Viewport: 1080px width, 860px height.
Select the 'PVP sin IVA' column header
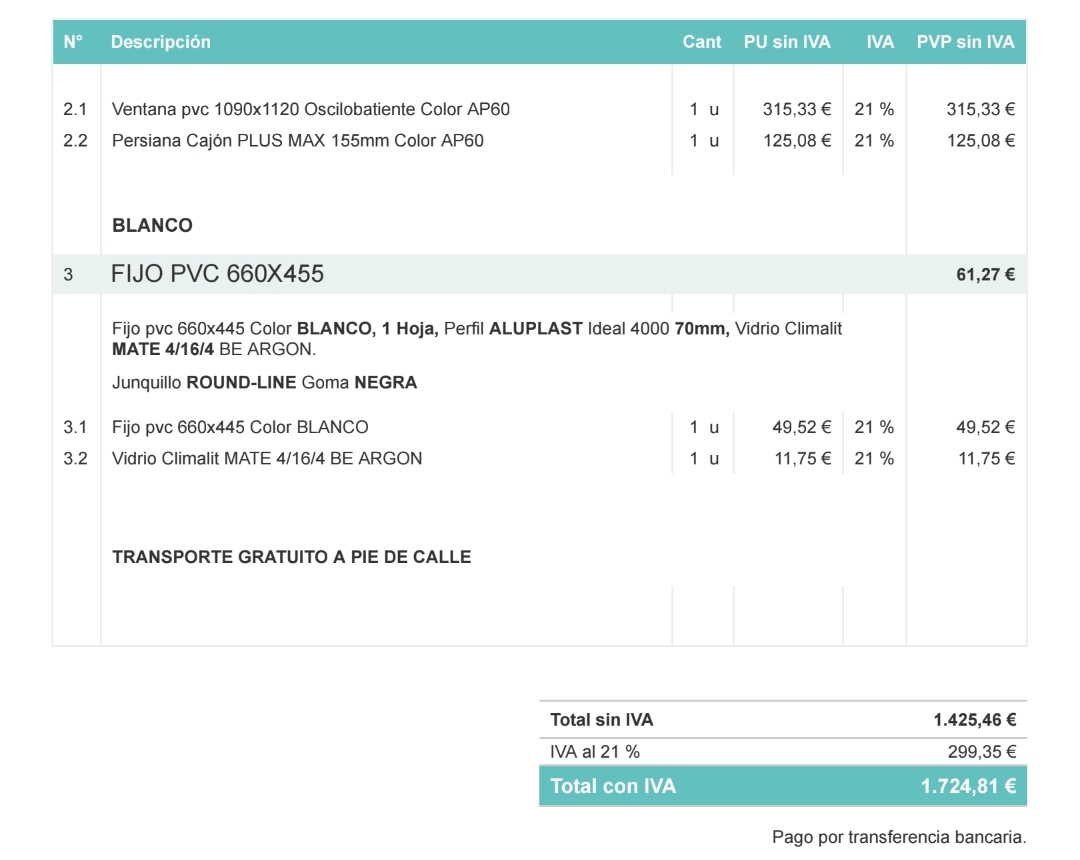[966, 42]
